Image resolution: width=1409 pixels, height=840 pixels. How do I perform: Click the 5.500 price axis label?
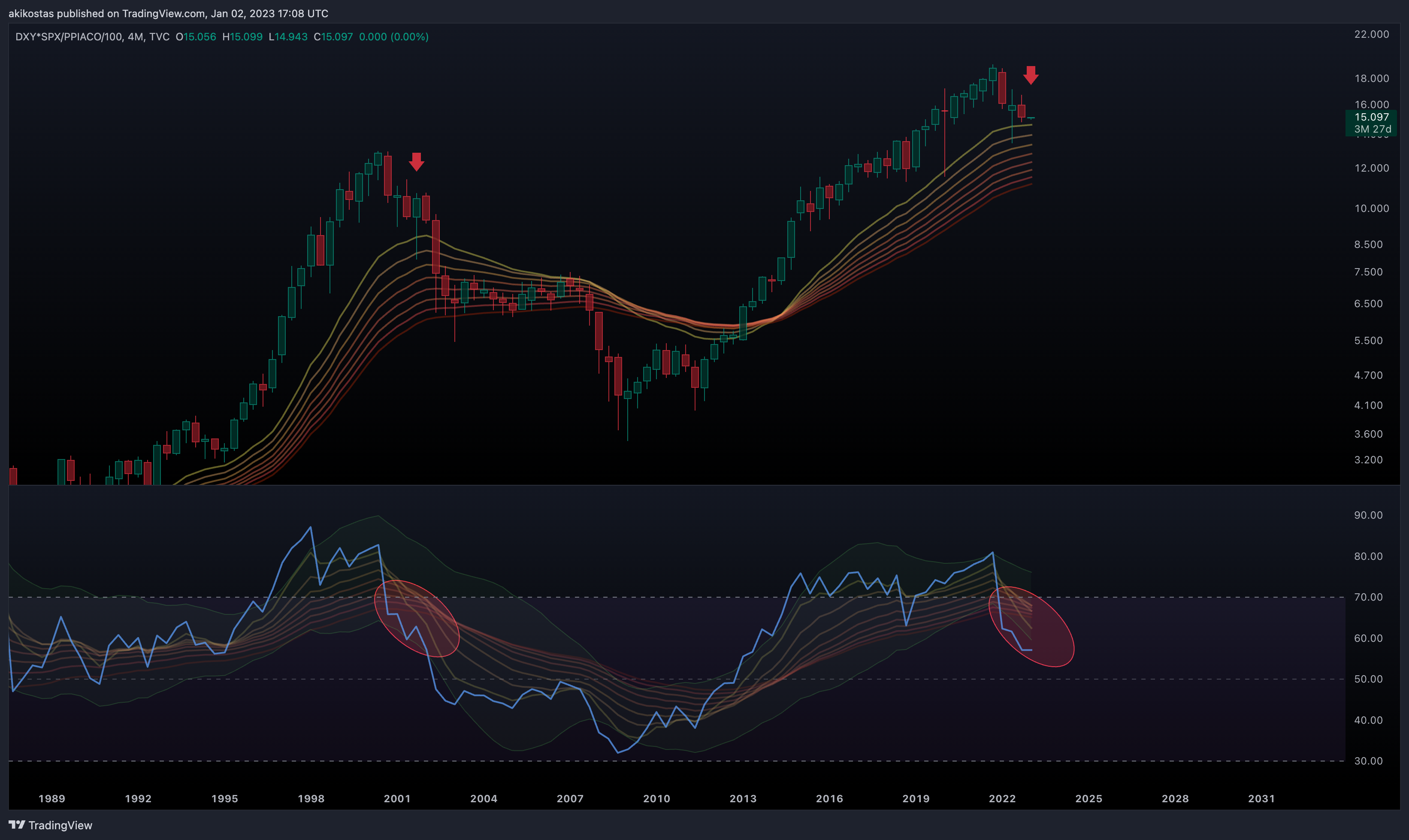[1368, 341]
